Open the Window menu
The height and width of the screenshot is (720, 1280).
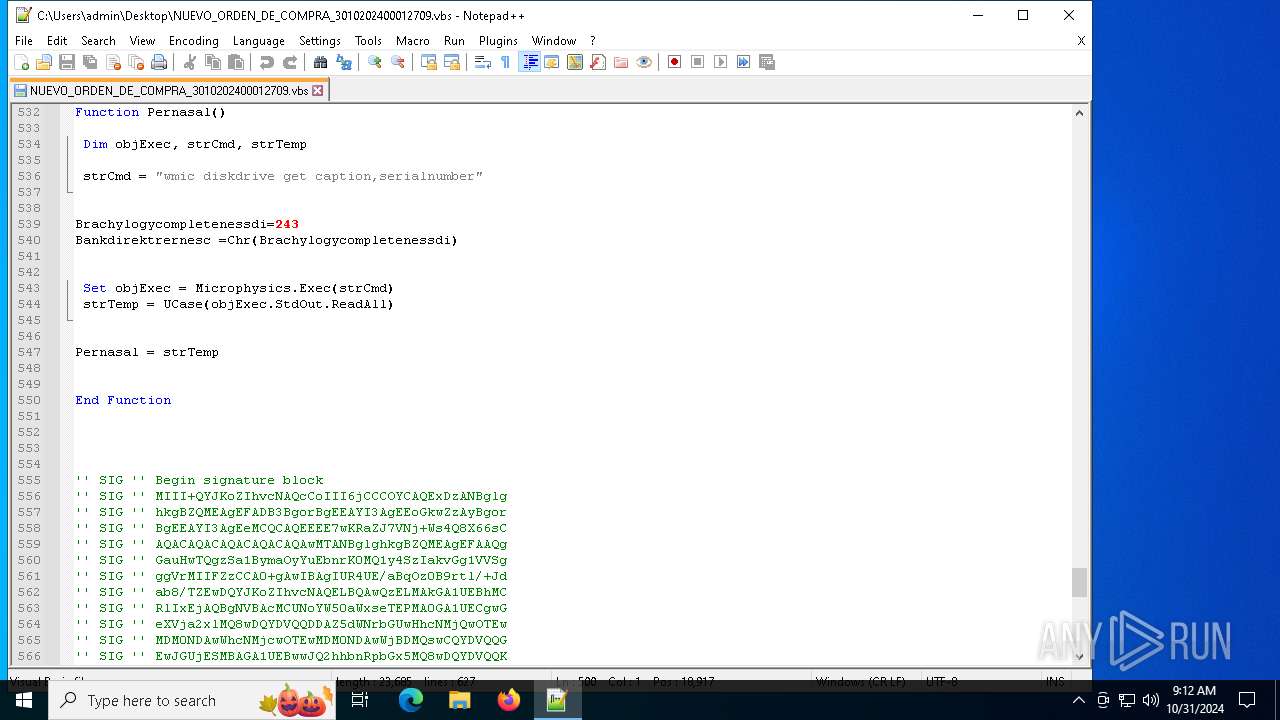point(554,41)
